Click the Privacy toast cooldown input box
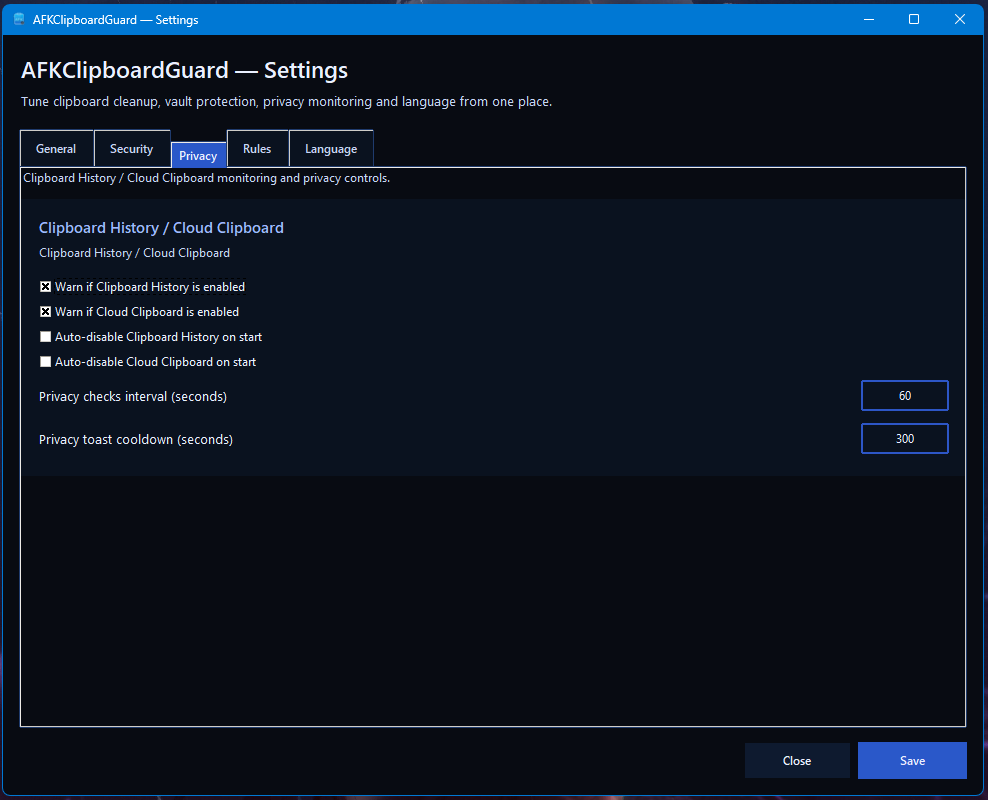 [x=904, y=439]
